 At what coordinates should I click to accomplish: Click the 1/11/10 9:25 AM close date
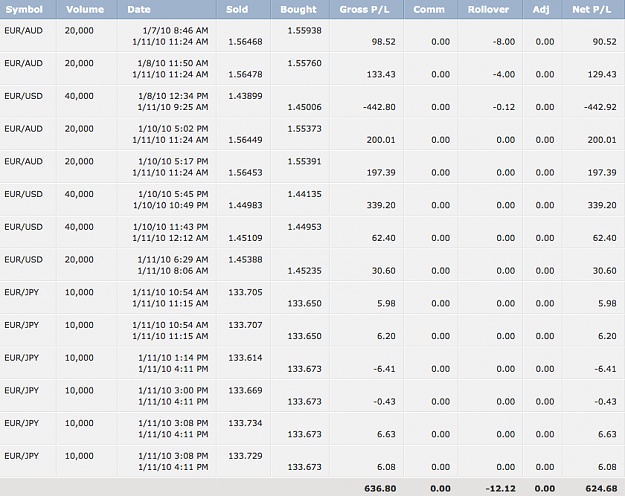173,107
